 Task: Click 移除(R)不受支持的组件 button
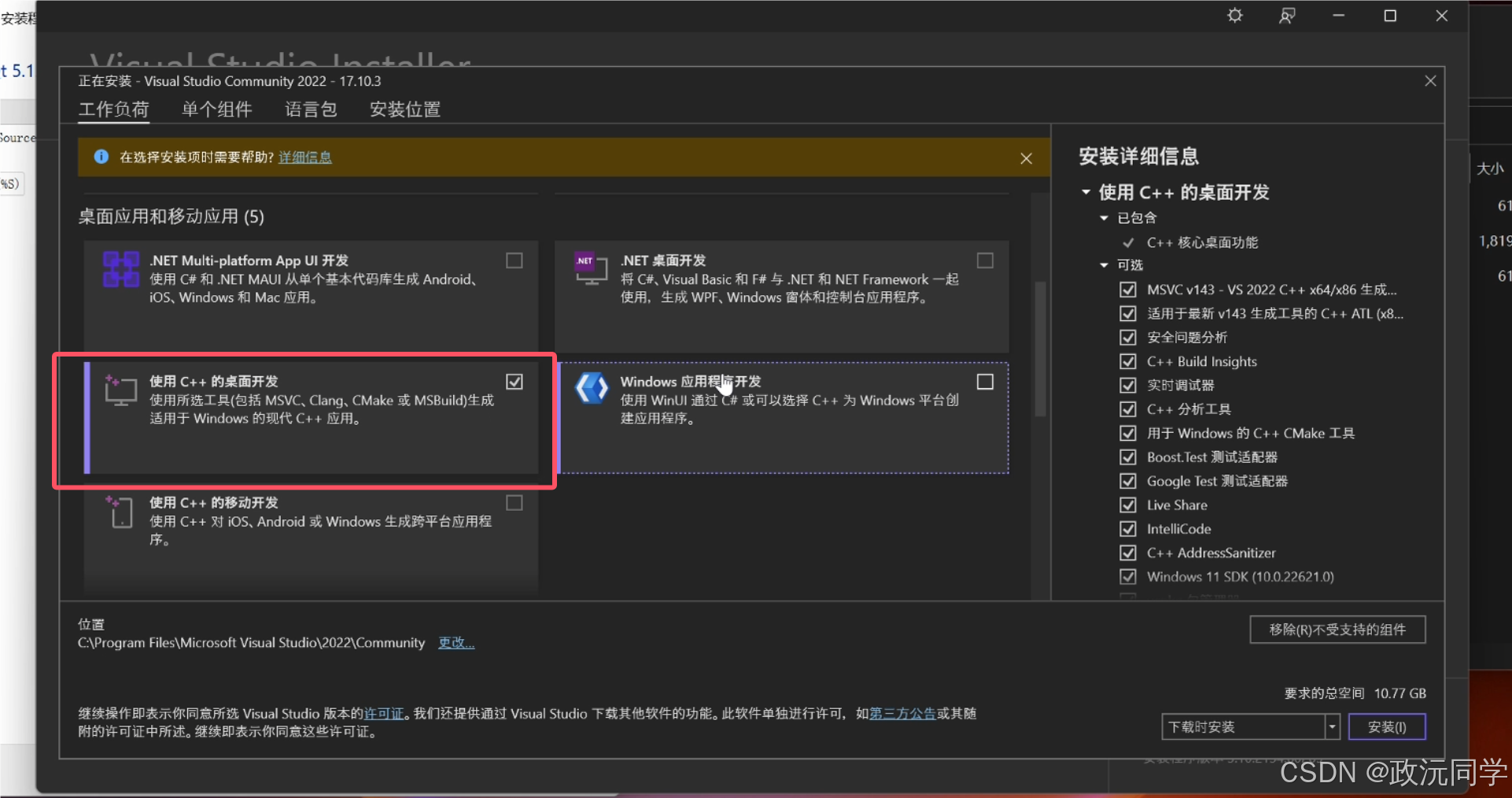1337,630
